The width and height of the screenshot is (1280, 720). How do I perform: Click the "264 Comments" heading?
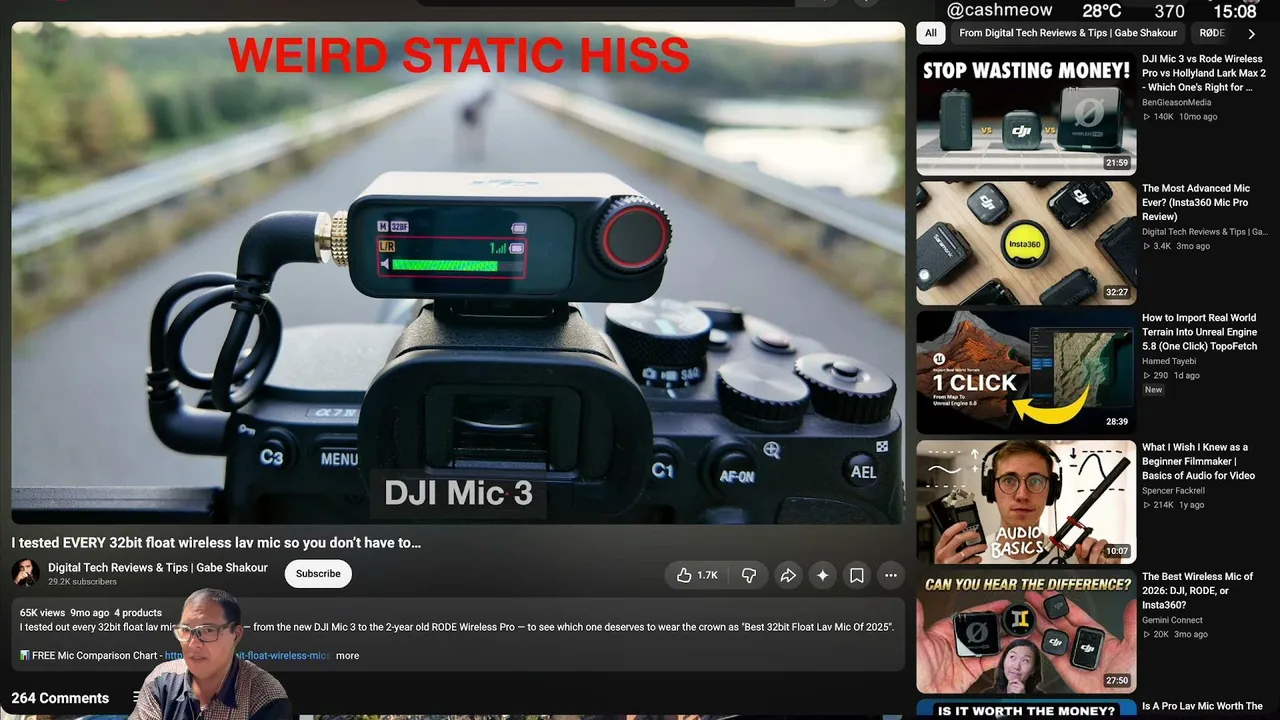pos(60,698)
